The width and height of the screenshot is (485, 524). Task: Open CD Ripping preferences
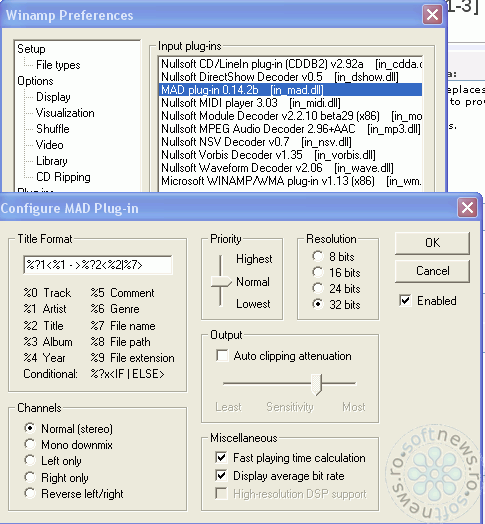pos(63,177)
